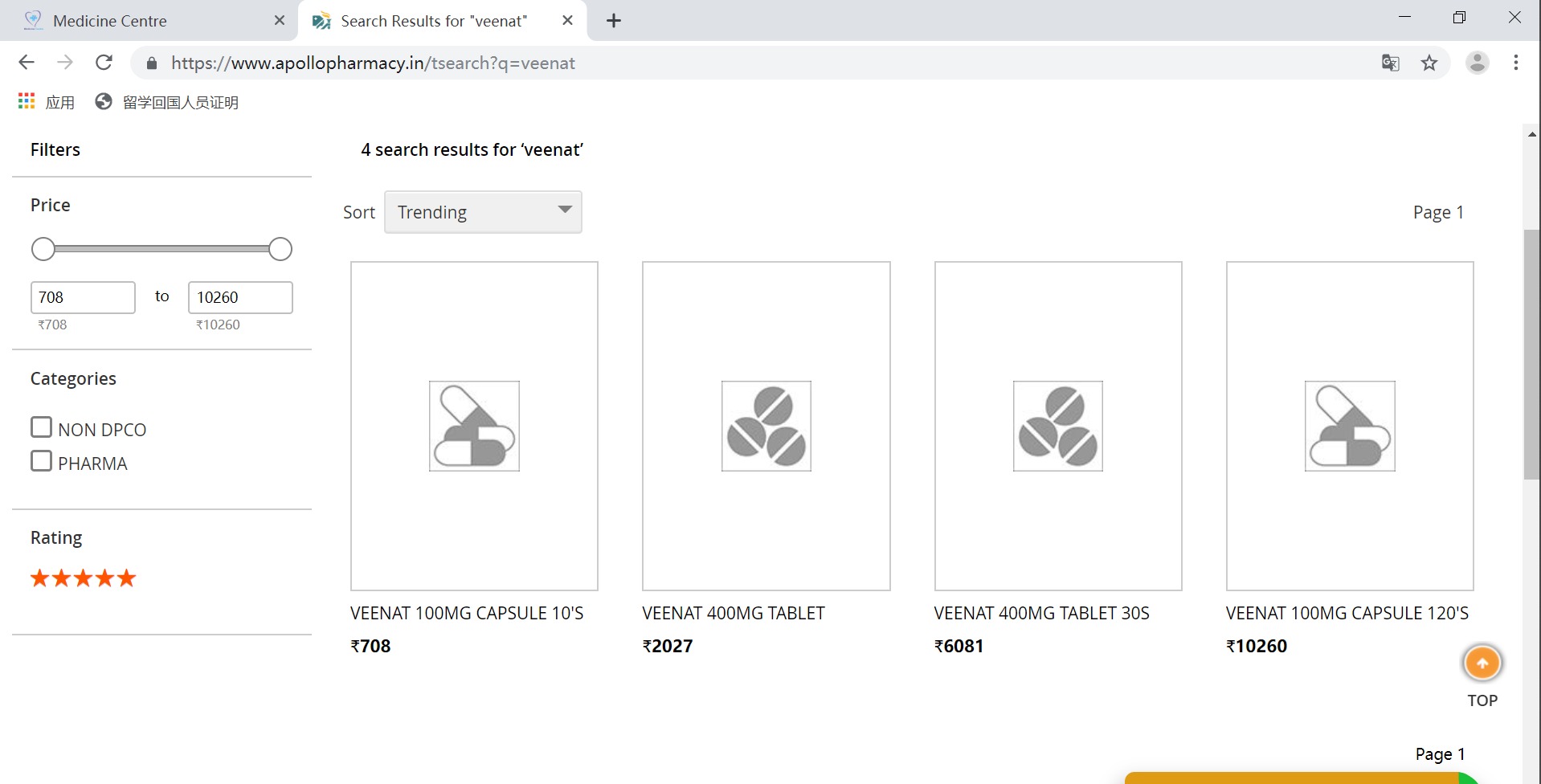Image resolution: width=1541 pixels, height=784 pixels.
Task: Open the Chrome three-dot menu
Action: [x=1516, y=63]
